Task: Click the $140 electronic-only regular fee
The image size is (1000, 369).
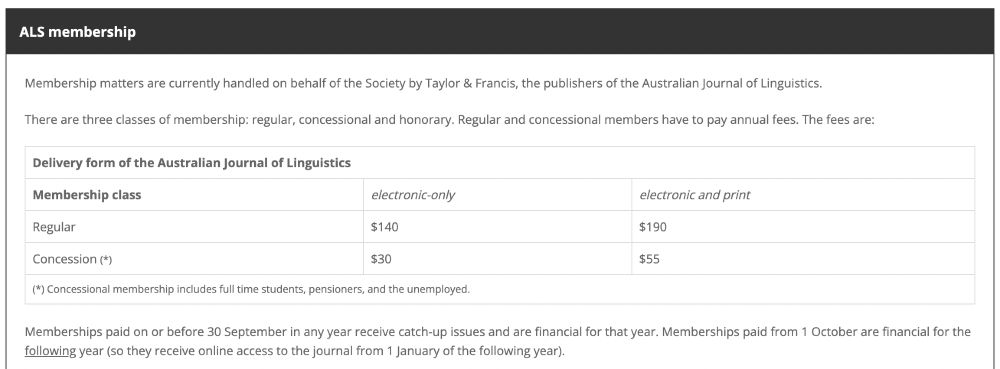Action: tap(385, 227)
